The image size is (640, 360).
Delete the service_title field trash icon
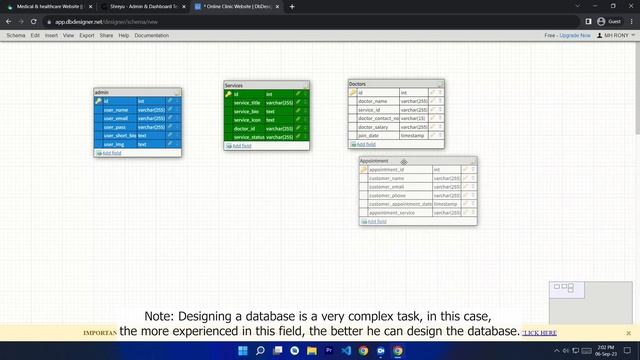[x=305, y=102]
